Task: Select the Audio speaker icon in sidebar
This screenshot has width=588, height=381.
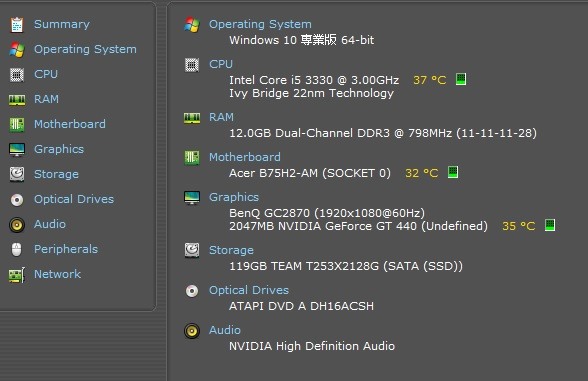Action: 17,225
